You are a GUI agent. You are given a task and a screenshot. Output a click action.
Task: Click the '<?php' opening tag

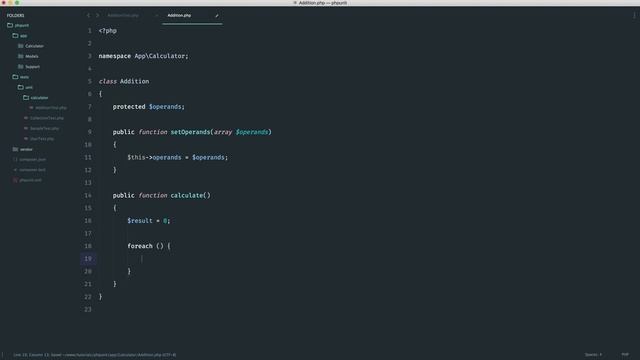[108, 31]
